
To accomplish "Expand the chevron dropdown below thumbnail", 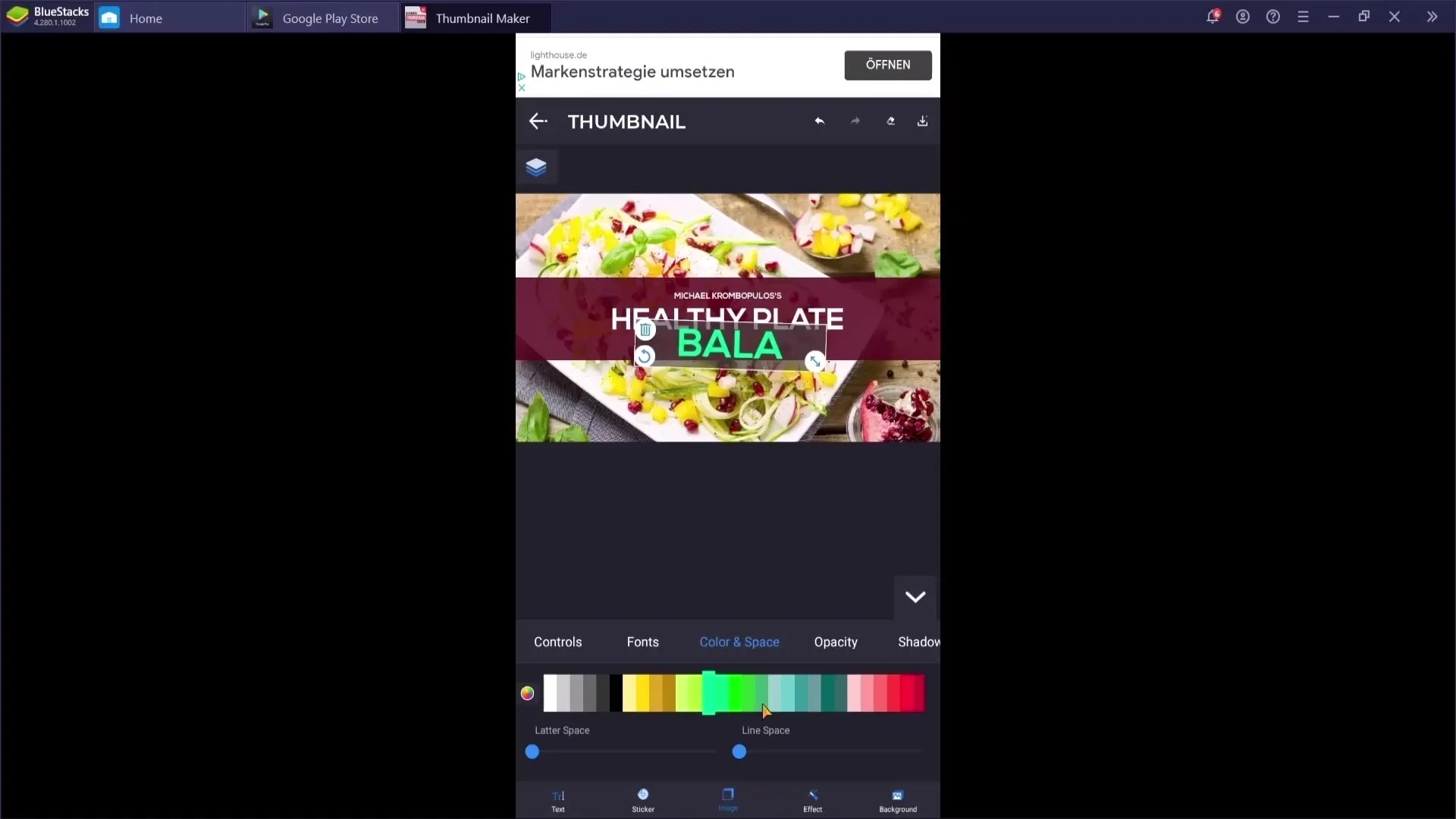I will [913, 597].
